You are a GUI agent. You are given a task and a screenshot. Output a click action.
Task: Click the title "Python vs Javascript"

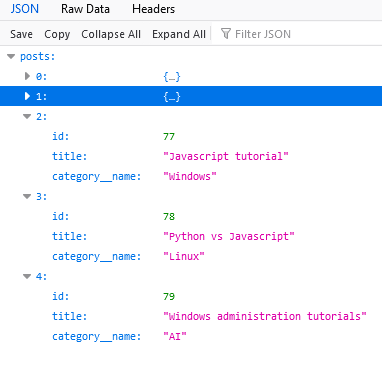pos(229,236)
